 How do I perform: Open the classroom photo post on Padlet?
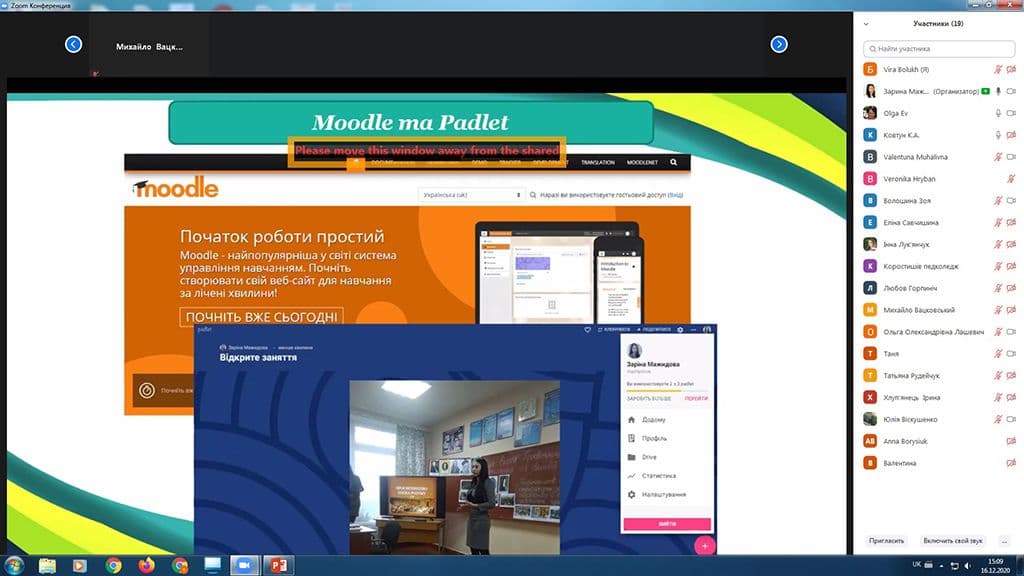455,468
